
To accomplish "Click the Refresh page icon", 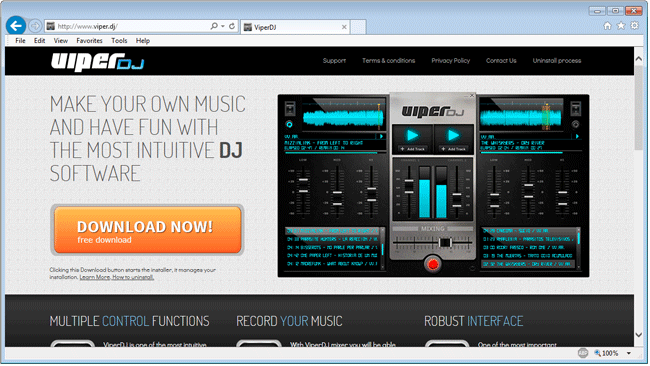I will coord(232,26).
